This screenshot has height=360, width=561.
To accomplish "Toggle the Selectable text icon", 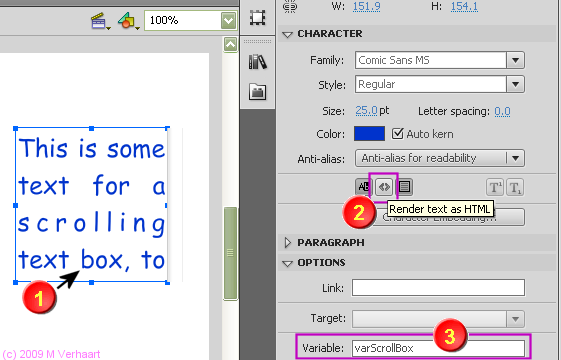I will [363, 186].
